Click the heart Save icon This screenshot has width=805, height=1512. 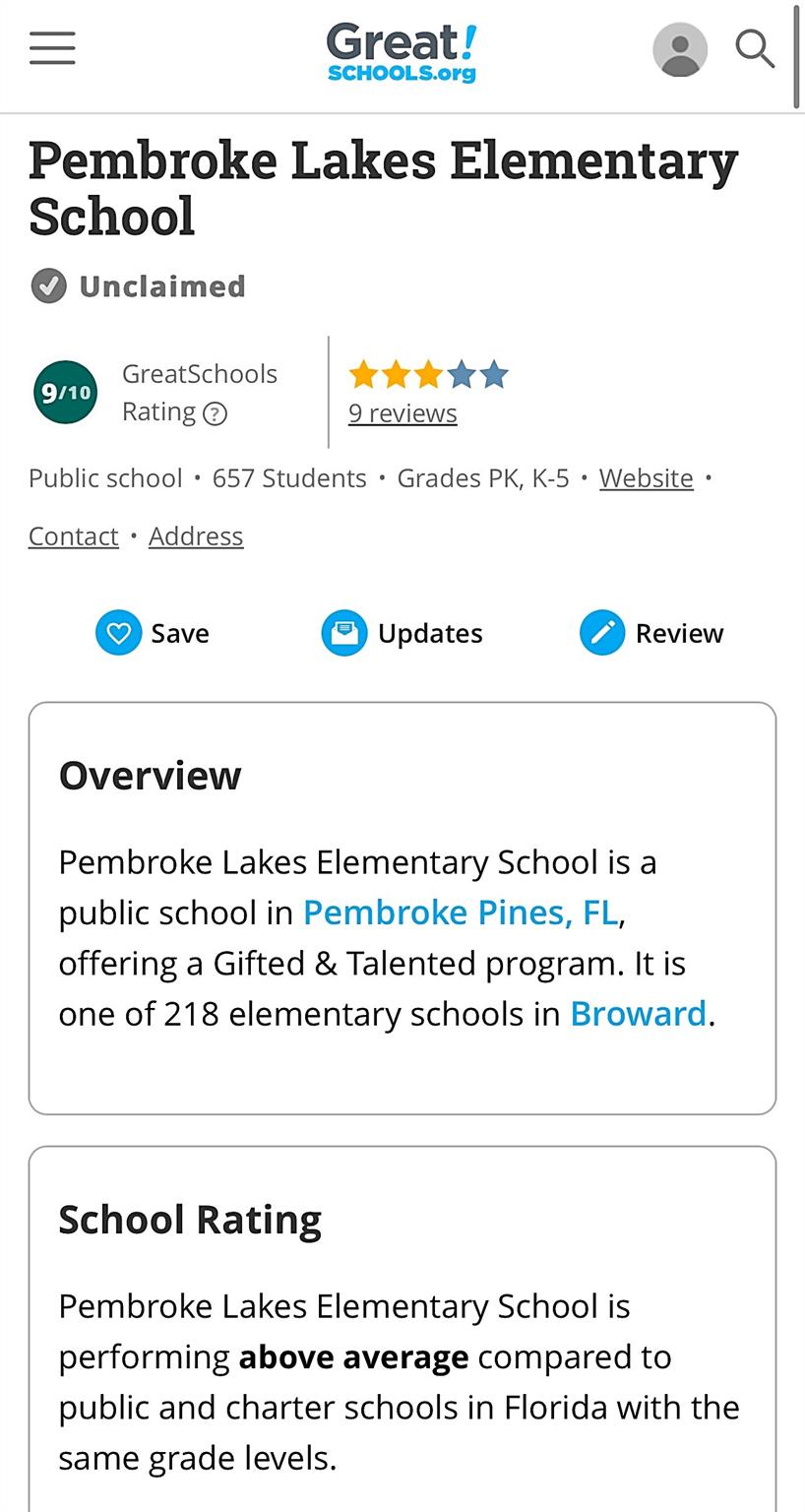(x=119, y=633)
